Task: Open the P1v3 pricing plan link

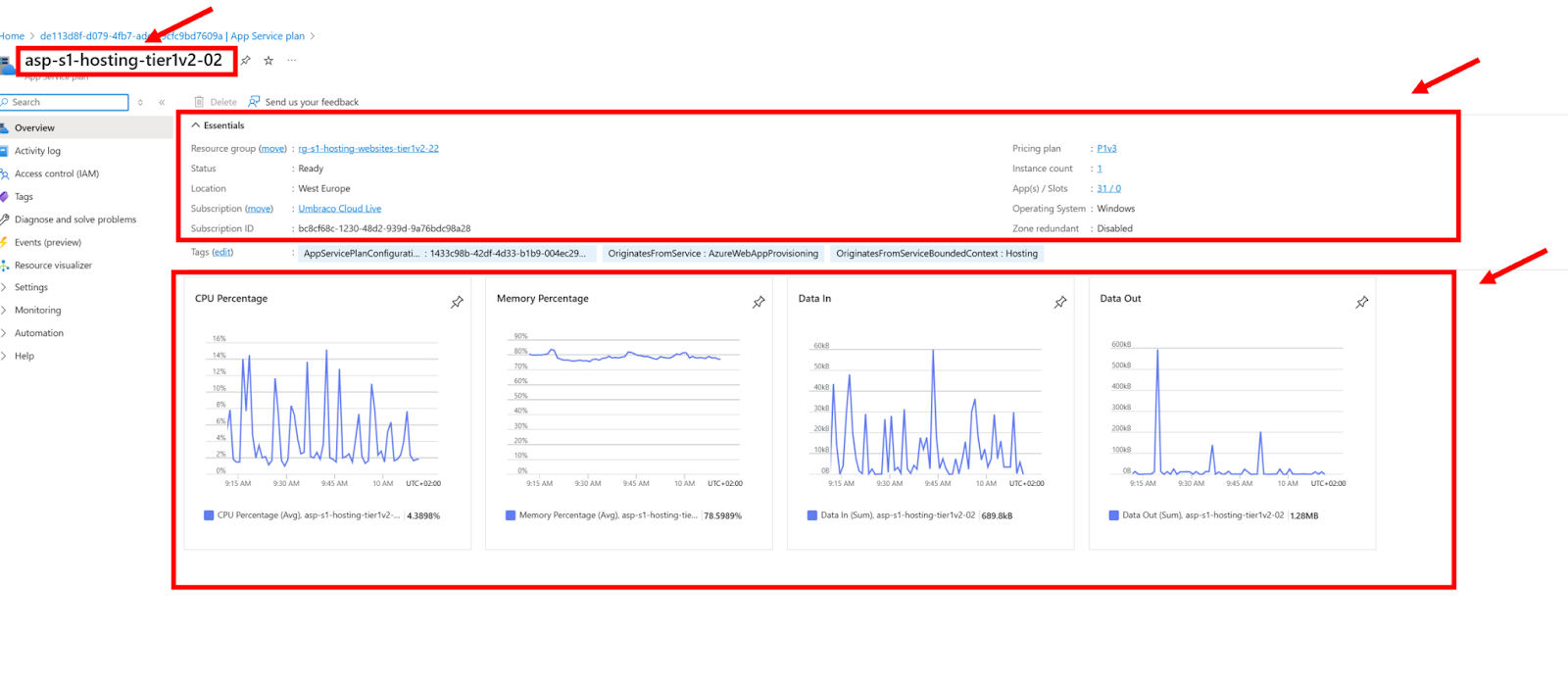Action: 1106,149
